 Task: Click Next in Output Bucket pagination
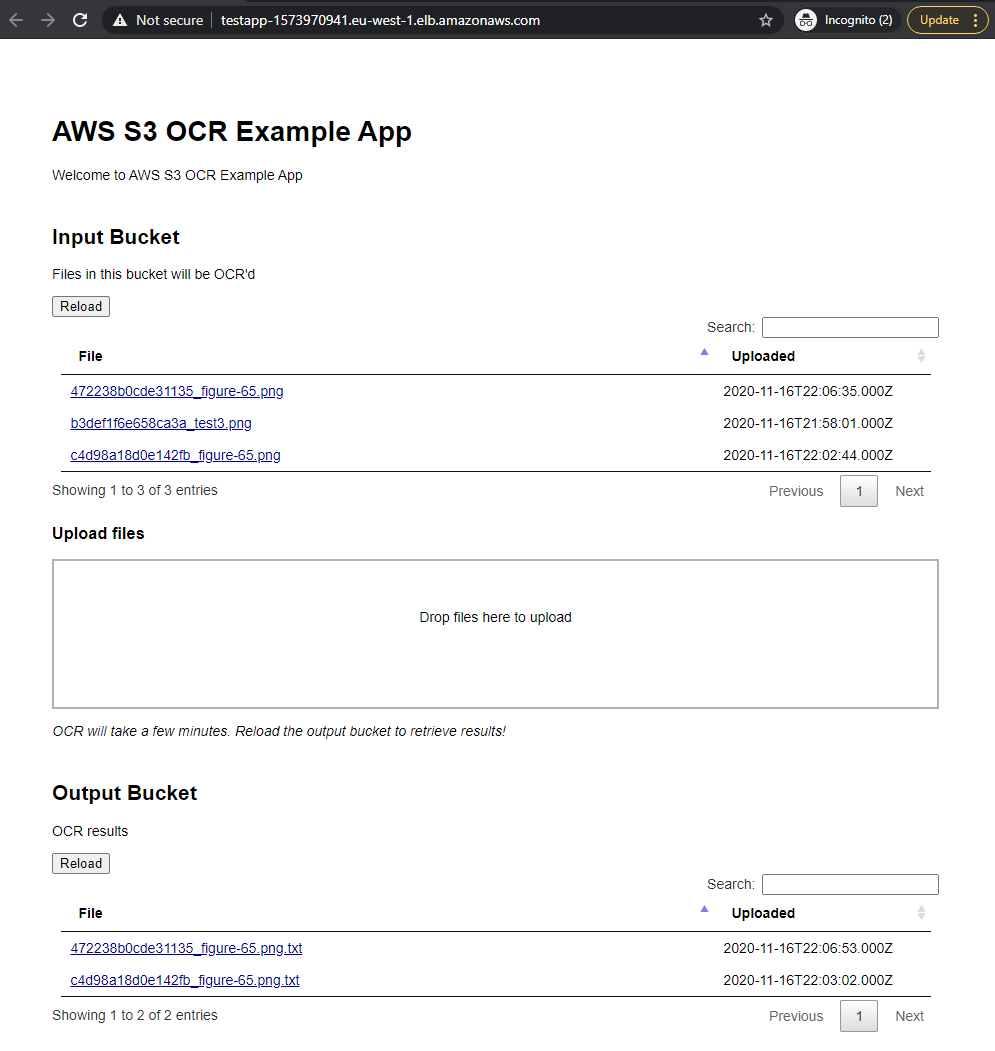pyautogui.click(x=909, y=1015)
